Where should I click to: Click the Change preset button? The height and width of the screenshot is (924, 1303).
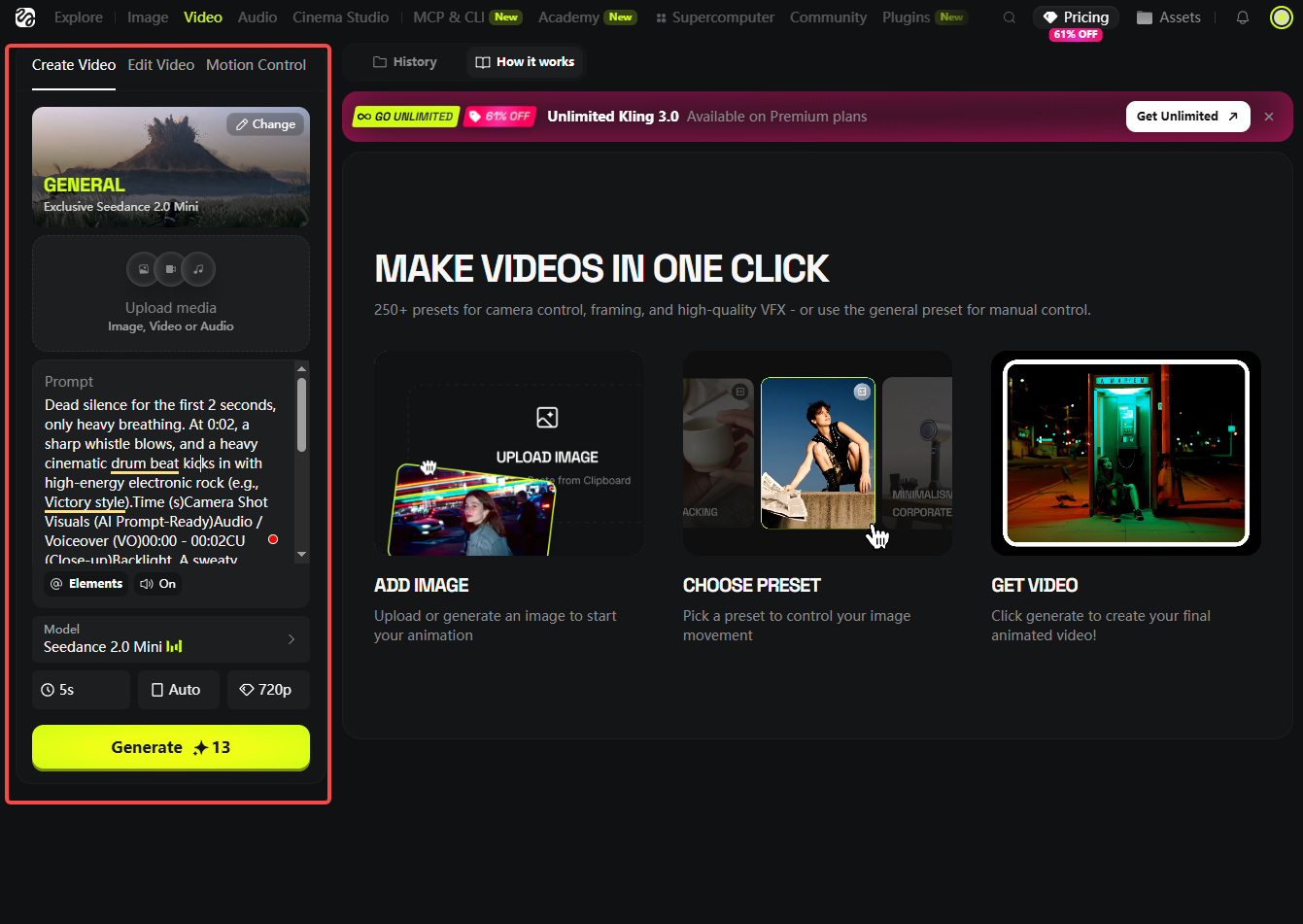(265, 124)
